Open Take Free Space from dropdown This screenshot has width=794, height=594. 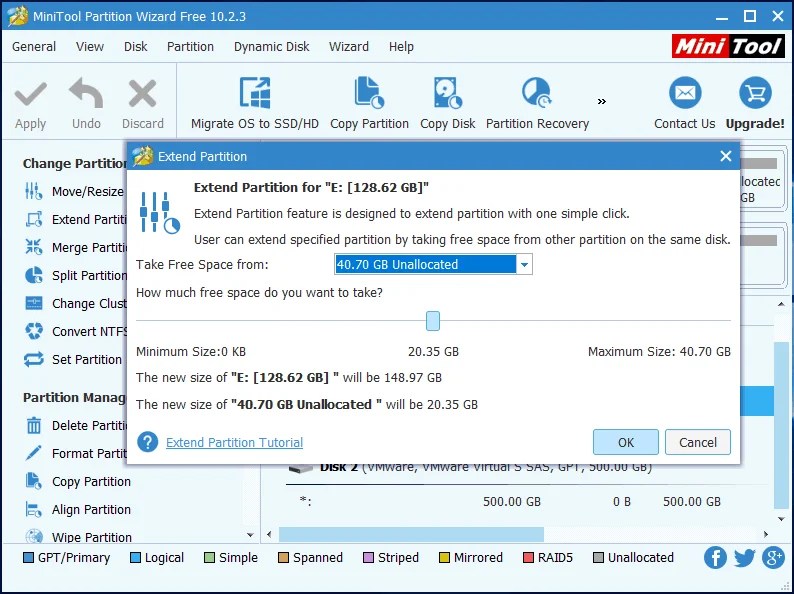pos(524,264)
